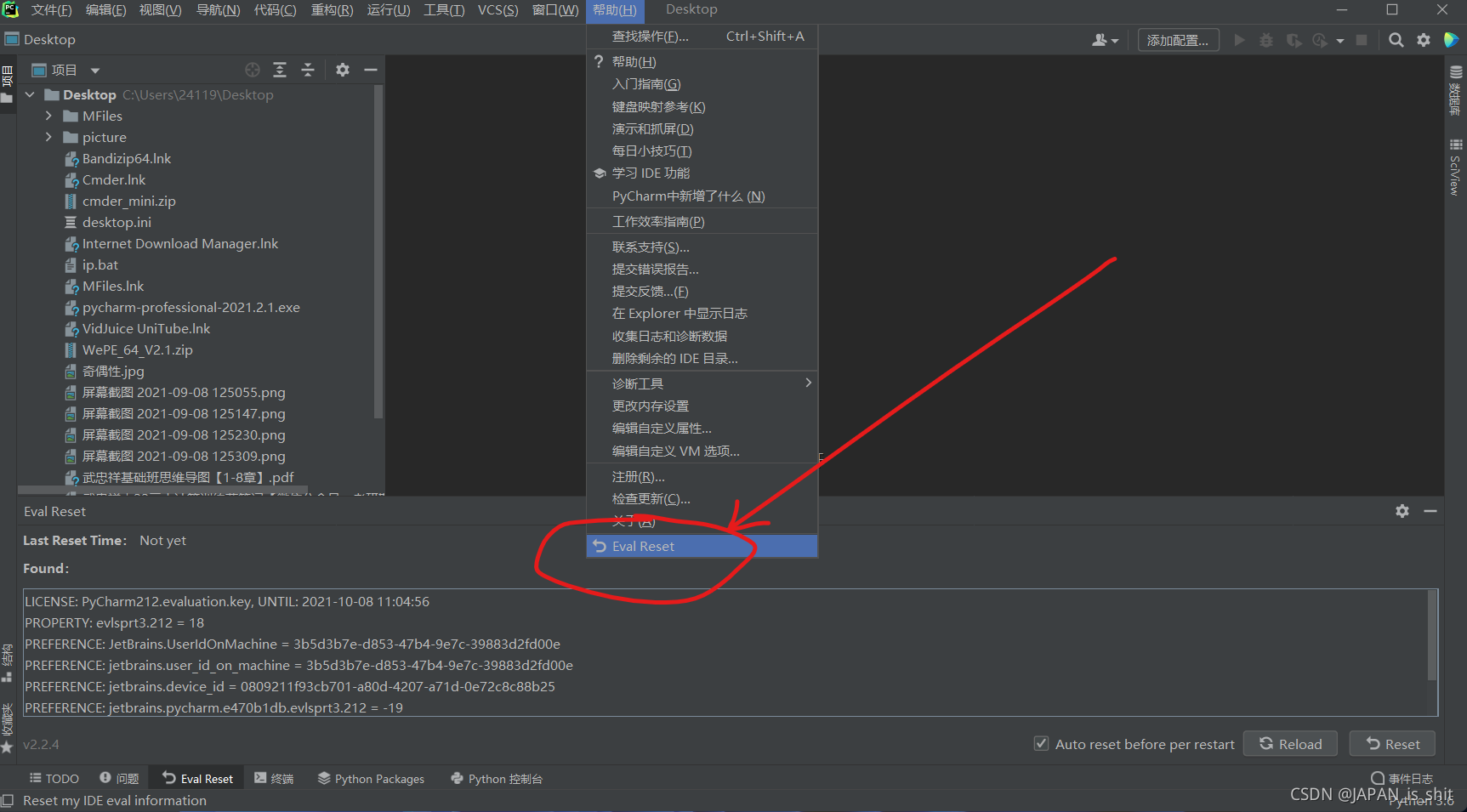Click the expand all icon in Project panel
Image resolution: width=1467 pixels, height=812 pixels.
[280, 70]
